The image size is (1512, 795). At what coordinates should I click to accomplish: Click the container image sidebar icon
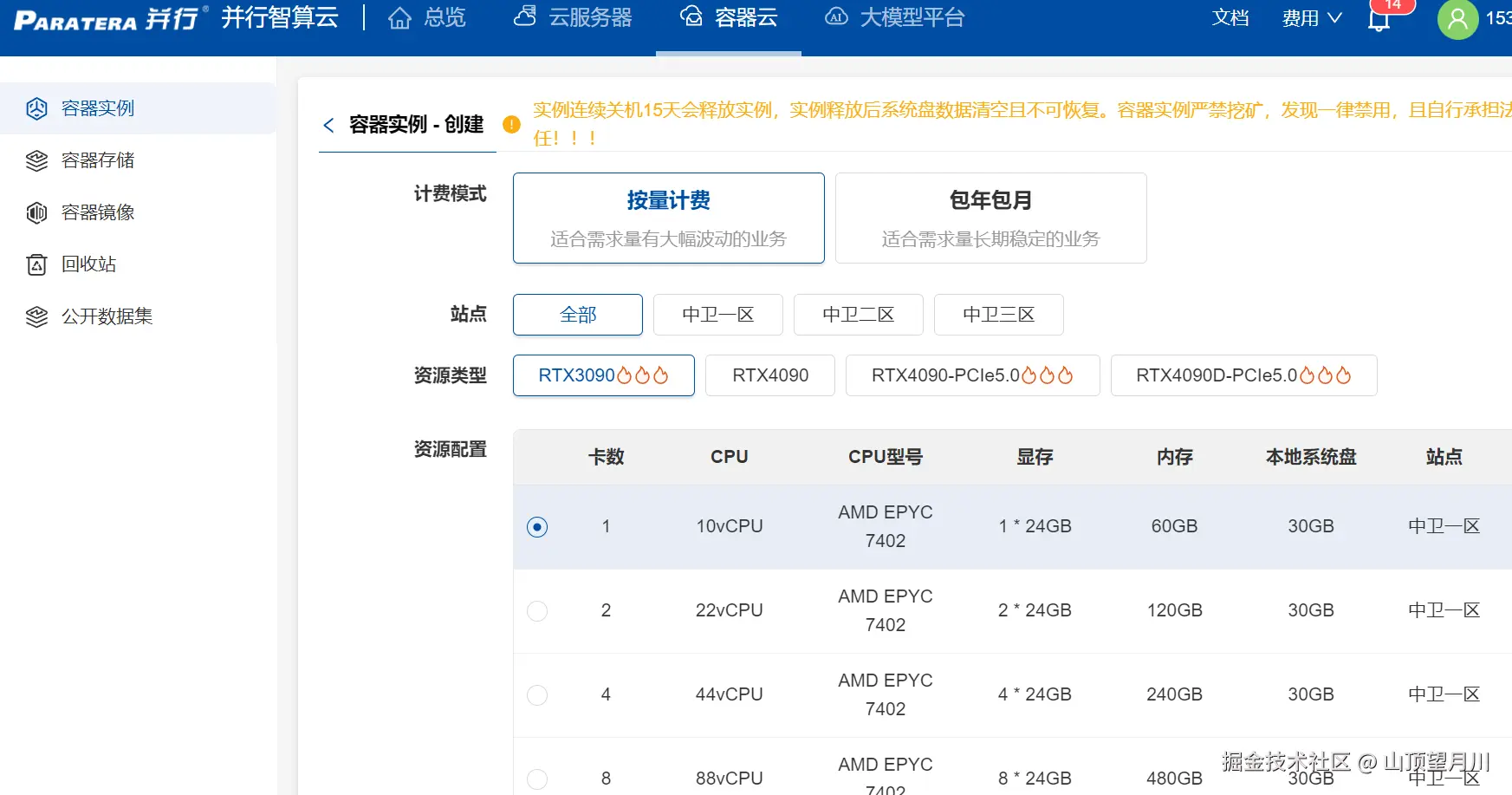click(x=36, y=212)
